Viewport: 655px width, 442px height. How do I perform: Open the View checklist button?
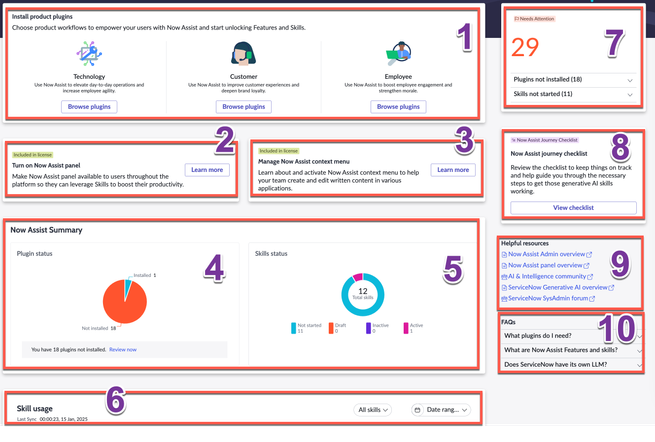[573, 208]
